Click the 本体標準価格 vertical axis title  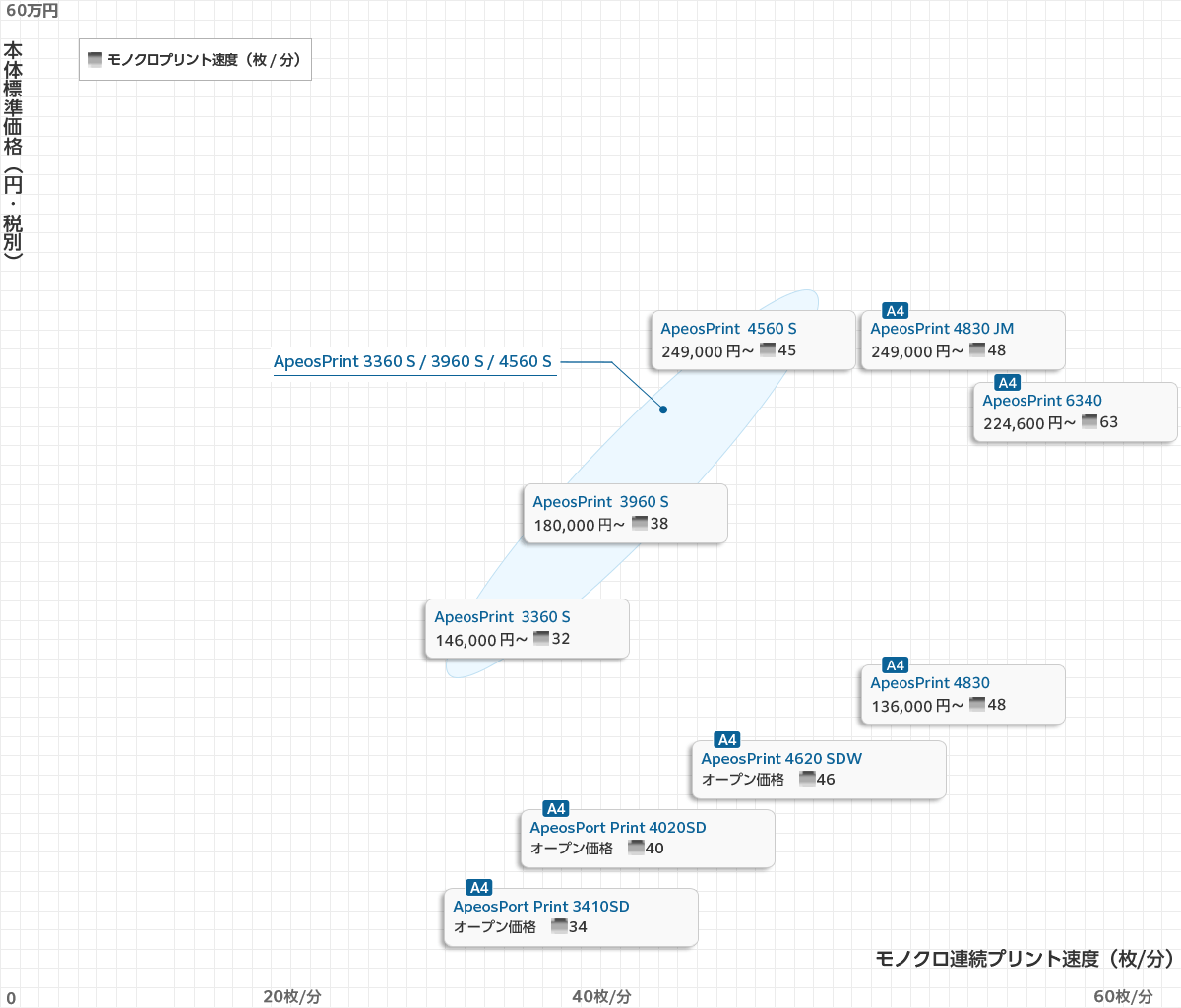click(x=13, y=150)
